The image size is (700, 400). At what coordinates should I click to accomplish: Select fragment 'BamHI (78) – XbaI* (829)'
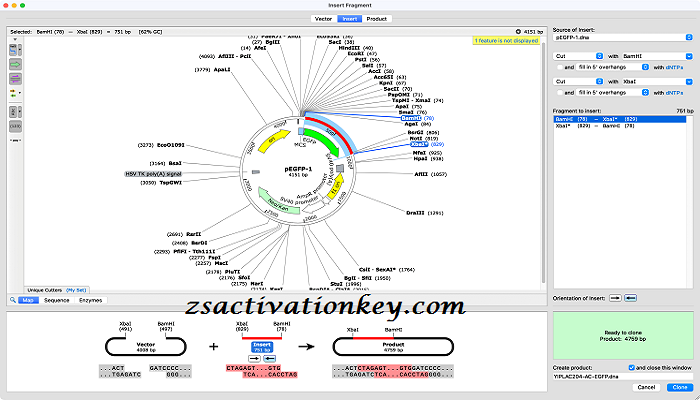[x=620, y=119]
